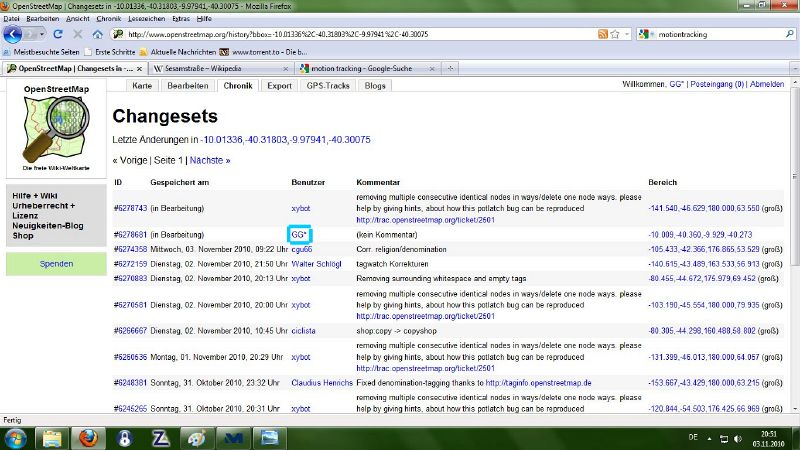
Task: Open the Hilfe menu
Action: 204,19
